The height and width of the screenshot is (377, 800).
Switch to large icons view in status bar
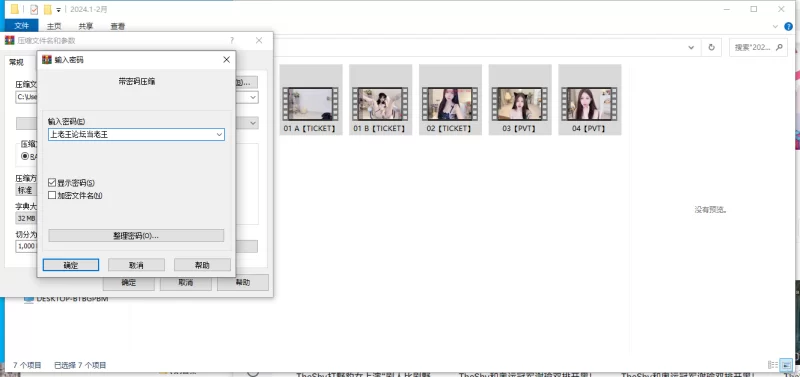(x=787, y=364)
